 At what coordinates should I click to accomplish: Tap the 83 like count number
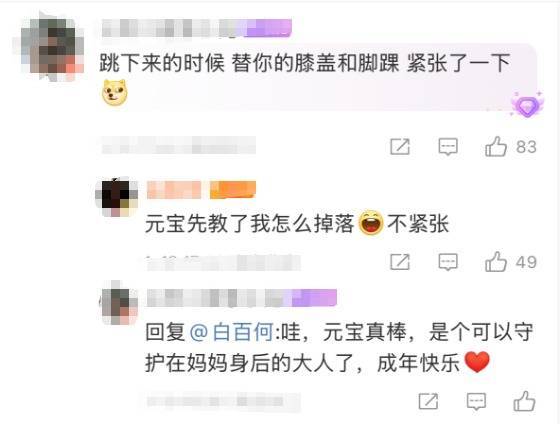pyautogui.click(x=526, y=147)
